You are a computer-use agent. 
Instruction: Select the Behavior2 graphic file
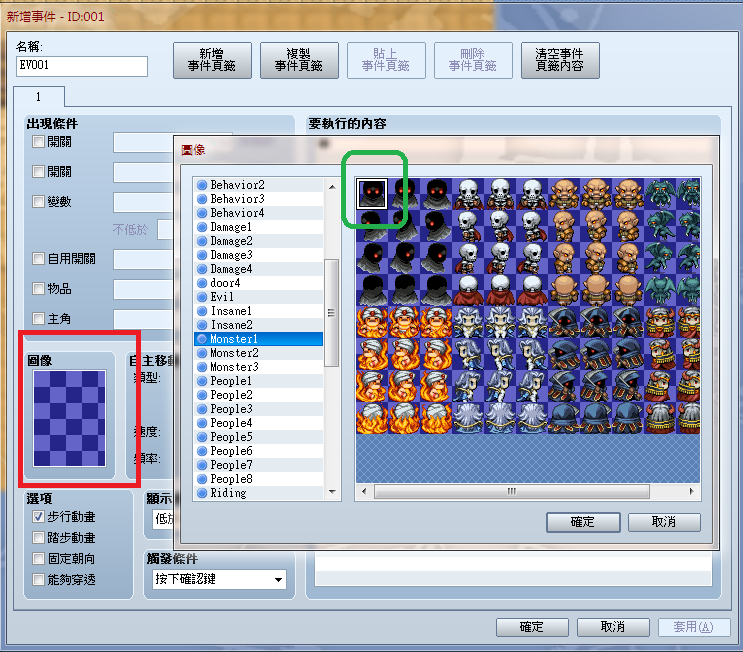click(258, 185)
